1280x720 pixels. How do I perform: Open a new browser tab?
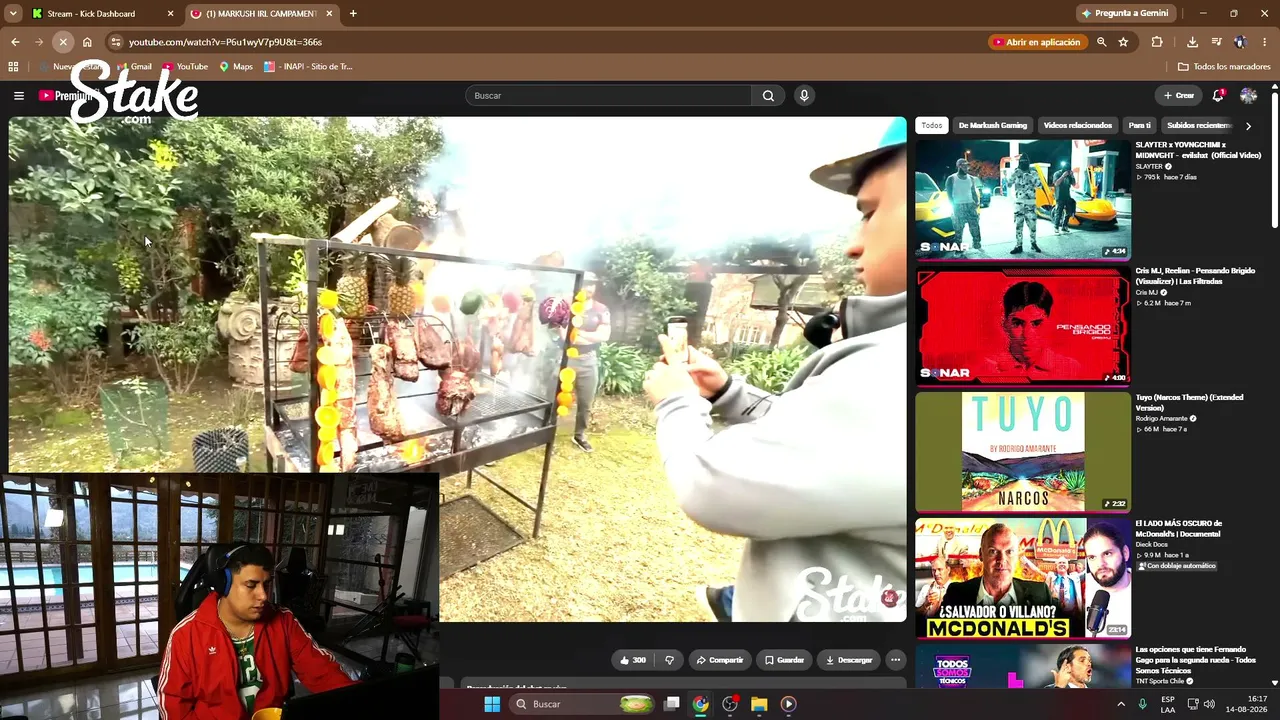353,14
